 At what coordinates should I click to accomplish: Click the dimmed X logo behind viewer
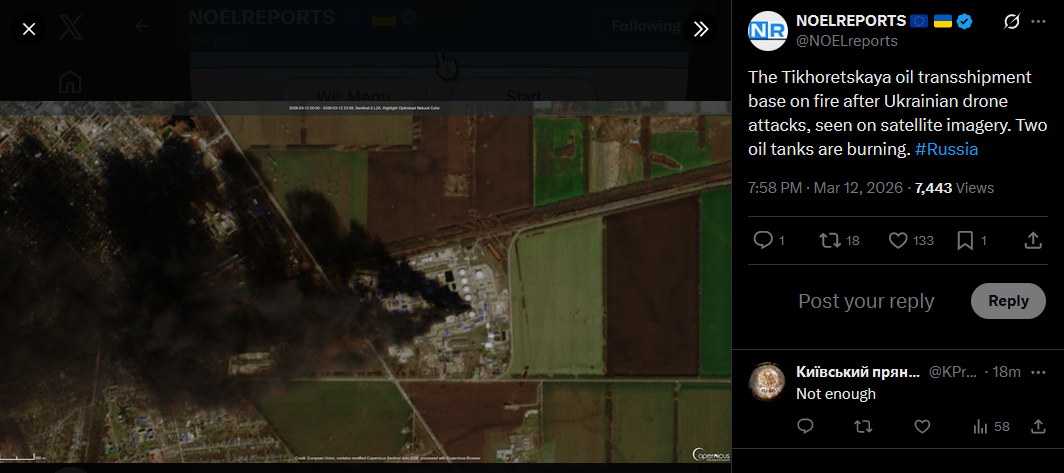tap(71, 28)
